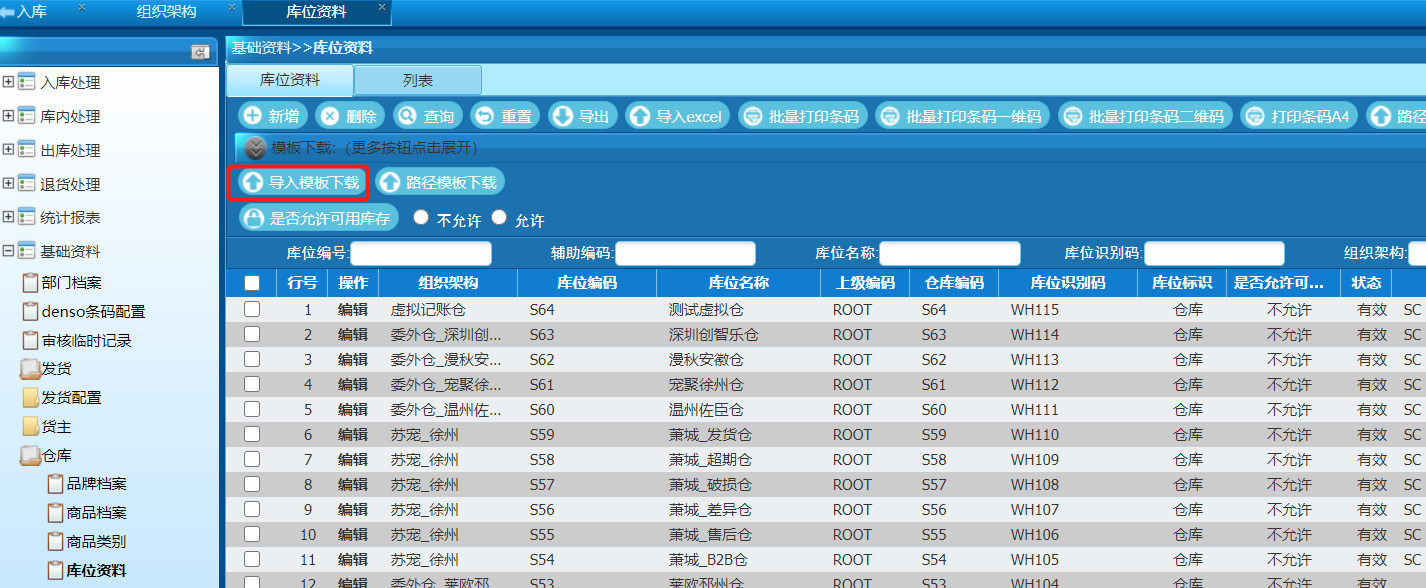This screenshot has width=1426, height=588.
Task: Click 批量打印条码二维码 button
Action: 1146,116
